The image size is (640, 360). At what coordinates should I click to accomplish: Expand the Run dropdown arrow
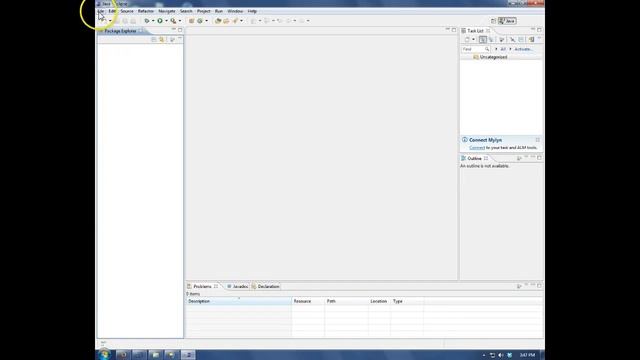[x=166, y=21]
